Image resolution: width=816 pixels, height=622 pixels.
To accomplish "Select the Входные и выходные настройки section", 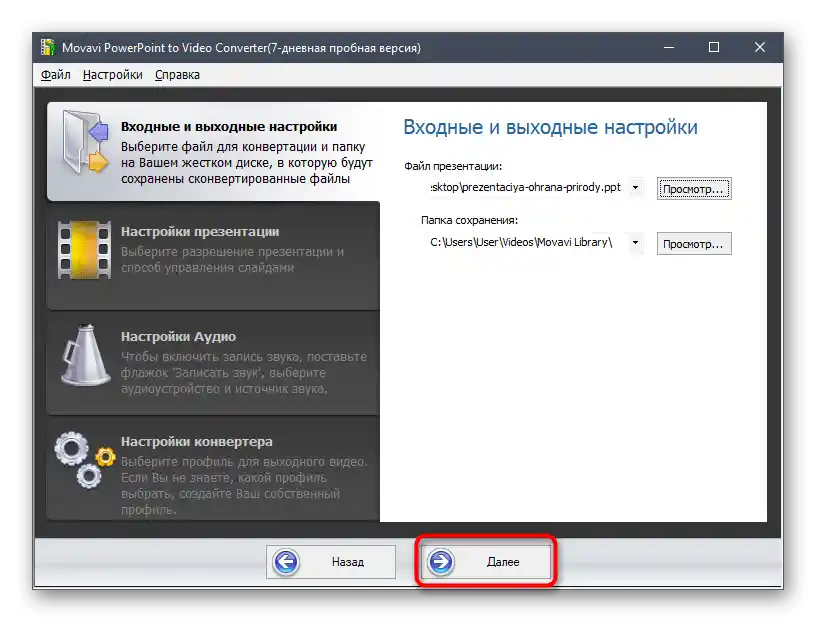I will pos(213,151).
